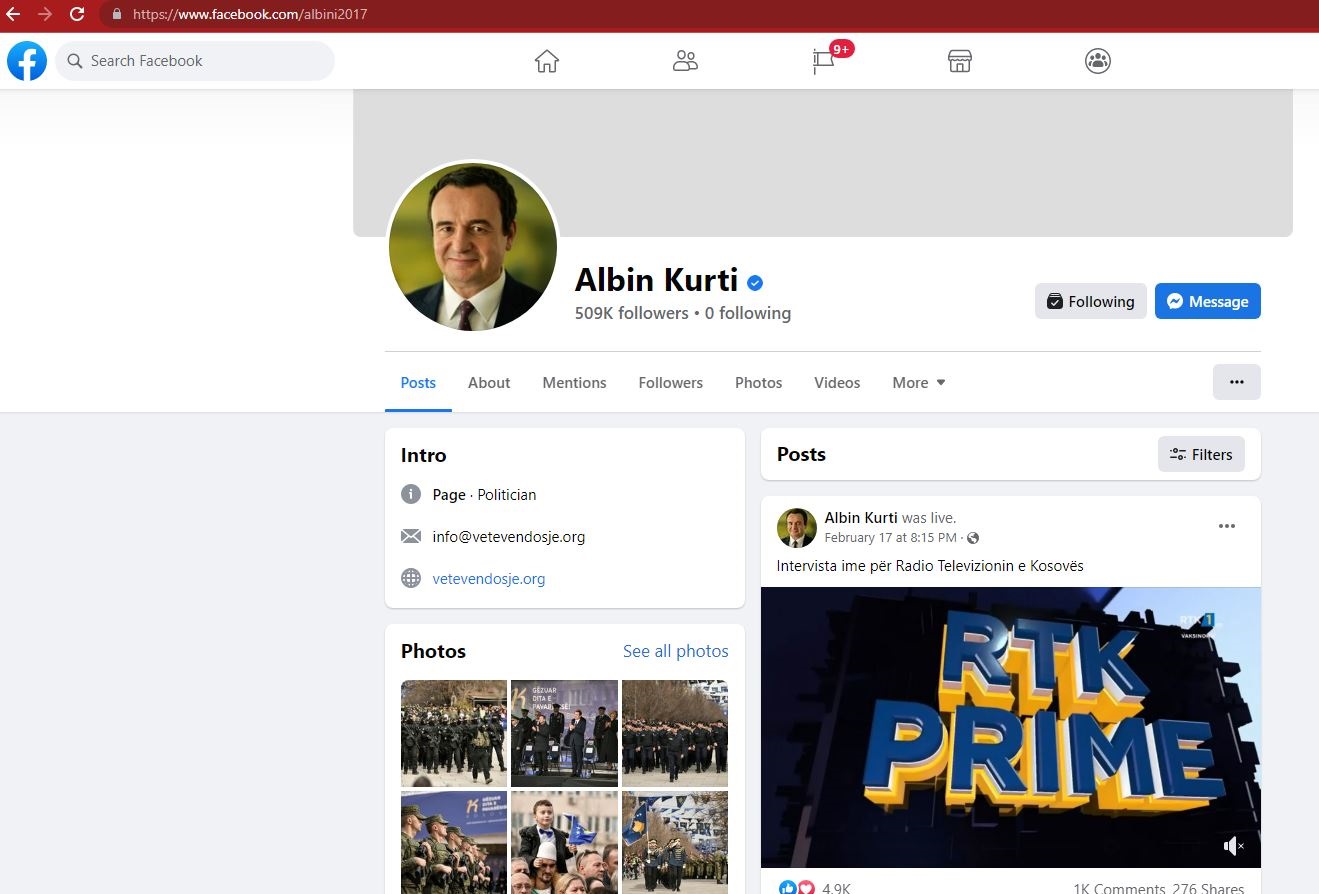Open bottom-left photo of soldiers in green uniforms
This screenshot has width=1319, height=894.
point(454,842)
